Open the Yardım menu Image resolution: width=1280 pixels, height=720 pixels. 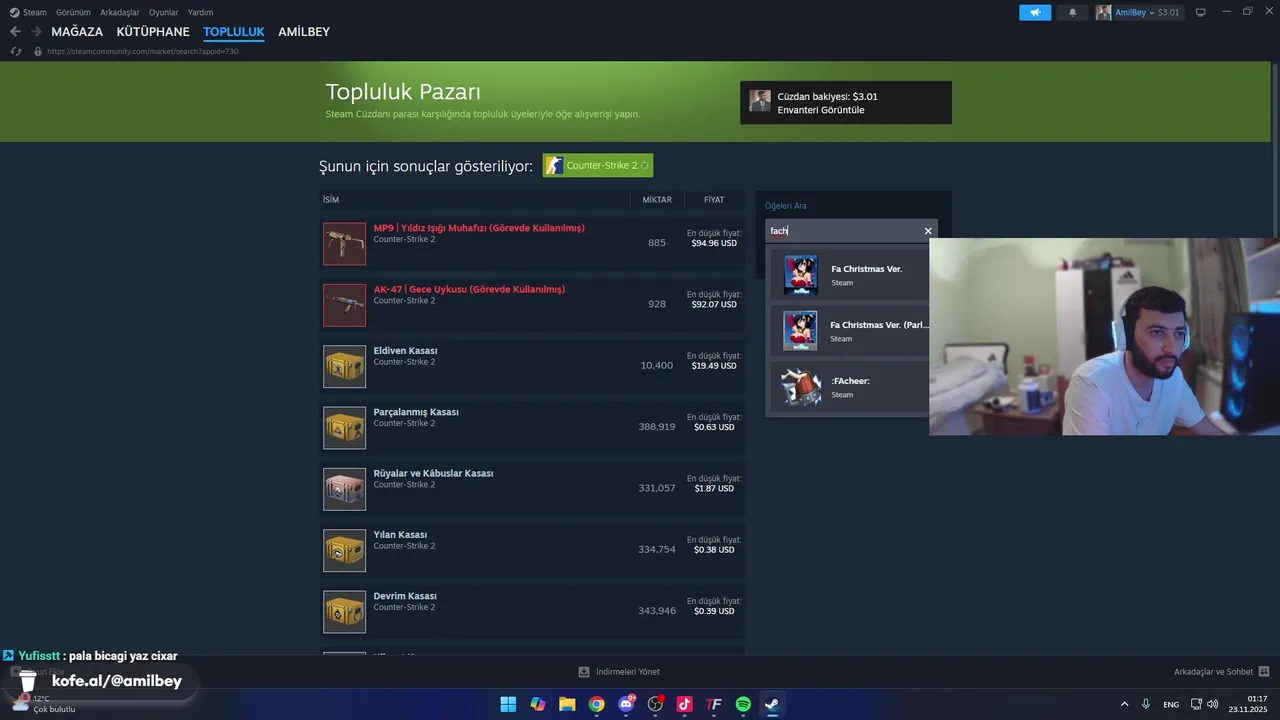(200, 12)
